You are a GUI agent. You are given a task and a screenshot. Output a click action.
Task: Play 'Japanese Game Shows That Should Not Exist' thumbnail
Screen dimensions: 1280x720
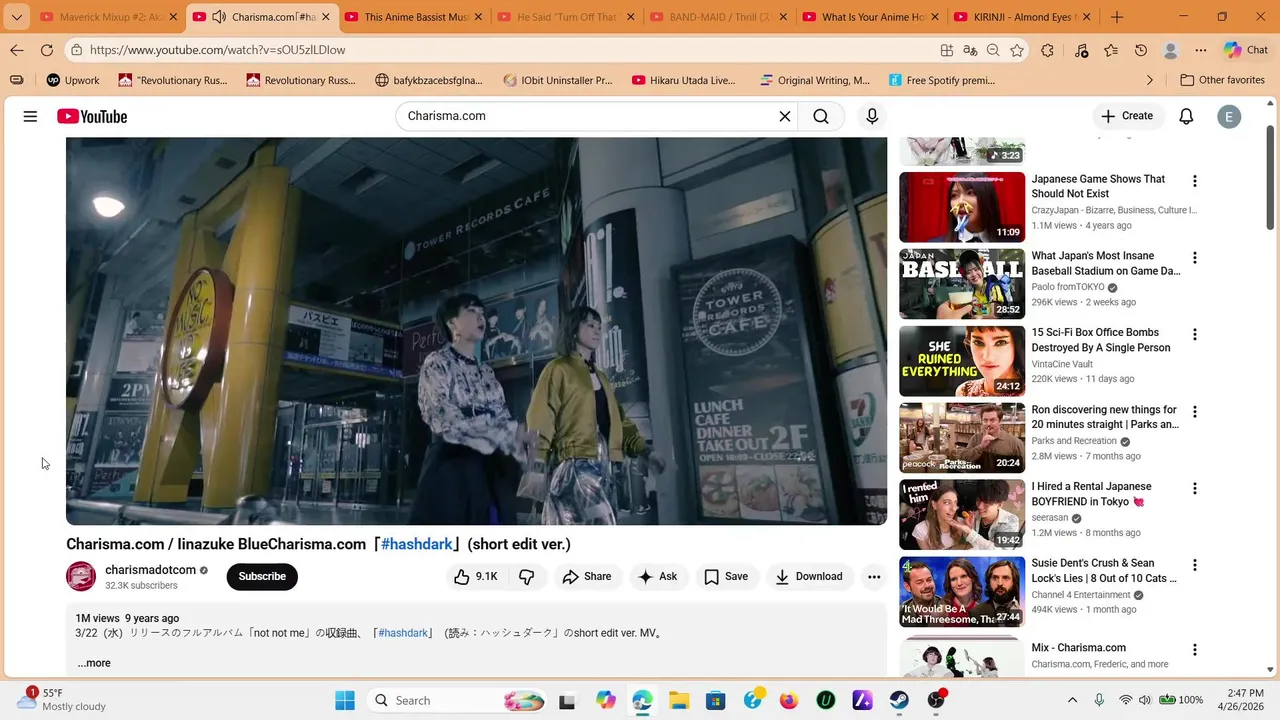pos(962,207)
